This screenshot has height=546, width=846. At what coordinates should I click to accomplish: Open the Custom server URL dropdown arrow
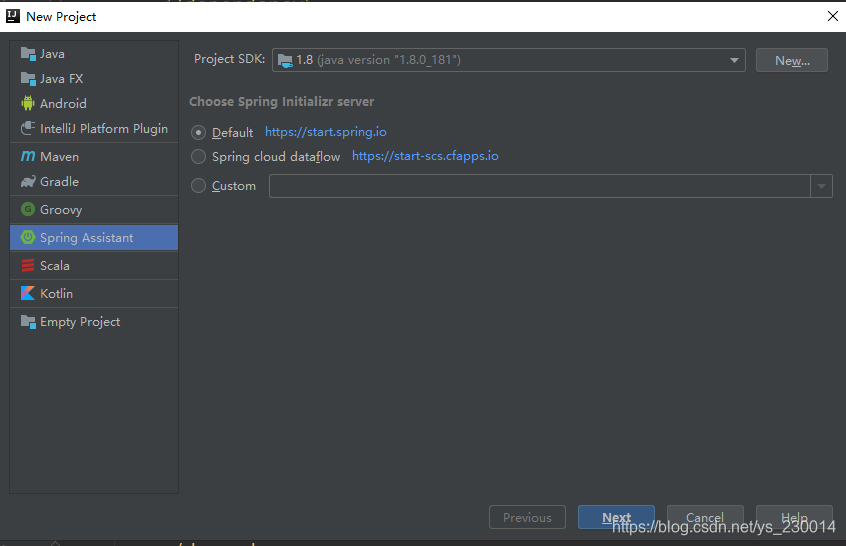click(x=821, y=186)
